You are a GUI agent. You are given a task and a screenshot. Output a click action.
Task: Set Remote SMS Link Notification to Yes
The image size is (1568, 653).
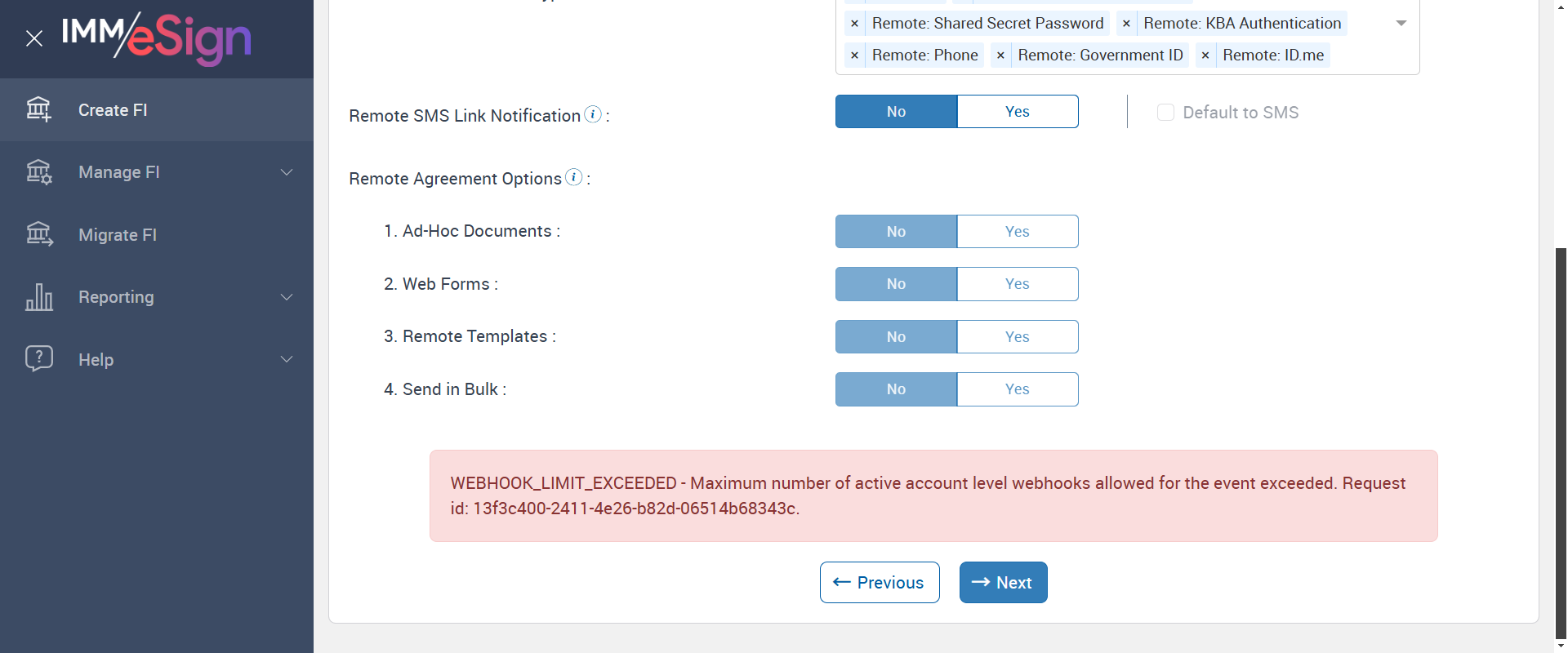pos(1017,112)
